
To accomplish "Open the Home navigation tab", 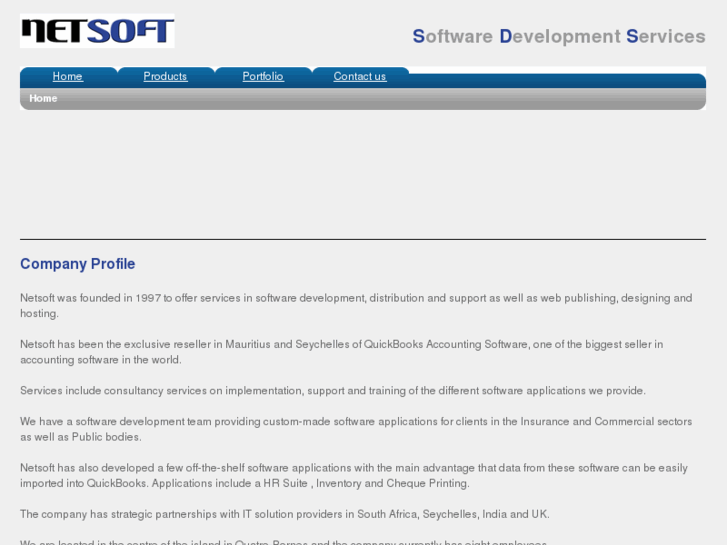I will pyautogui.click(x=68, y=77).
